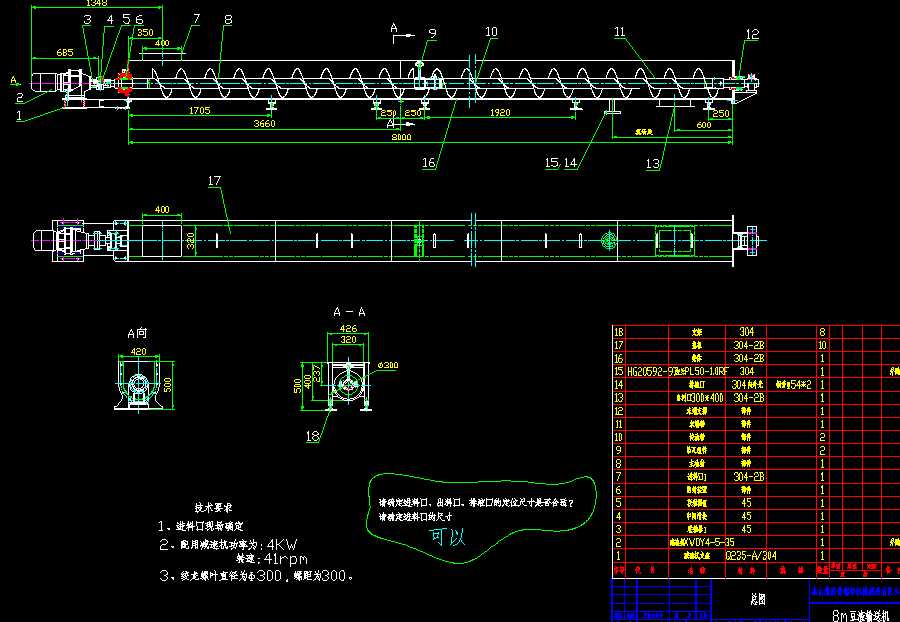The width and height of the screenshot is (900, 622).
Task: Click part callout number 12
Action: (x=752, y=33)
